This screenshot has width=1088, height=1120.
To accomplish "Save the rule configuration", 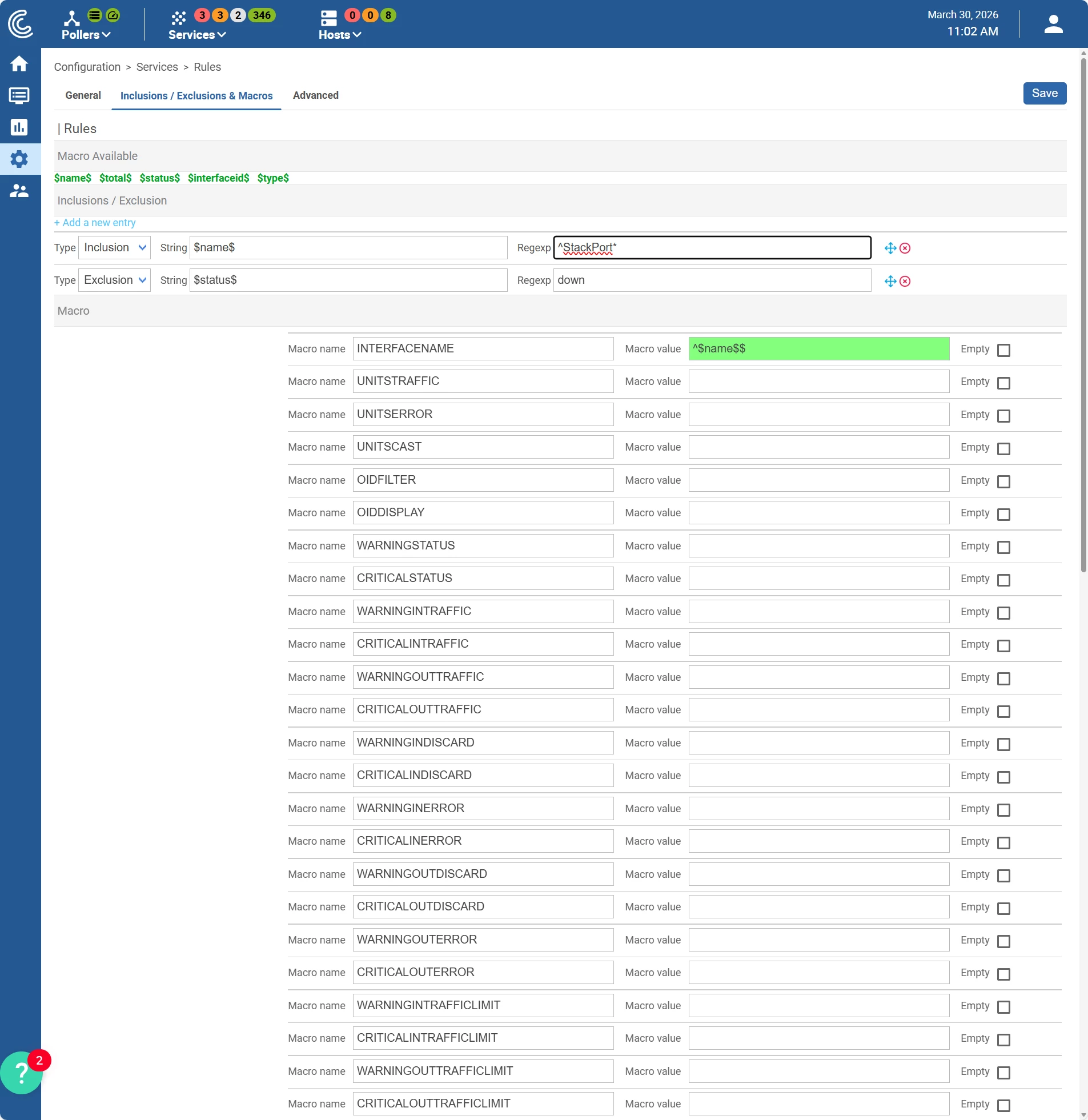I will click(x=1045, y=93).
